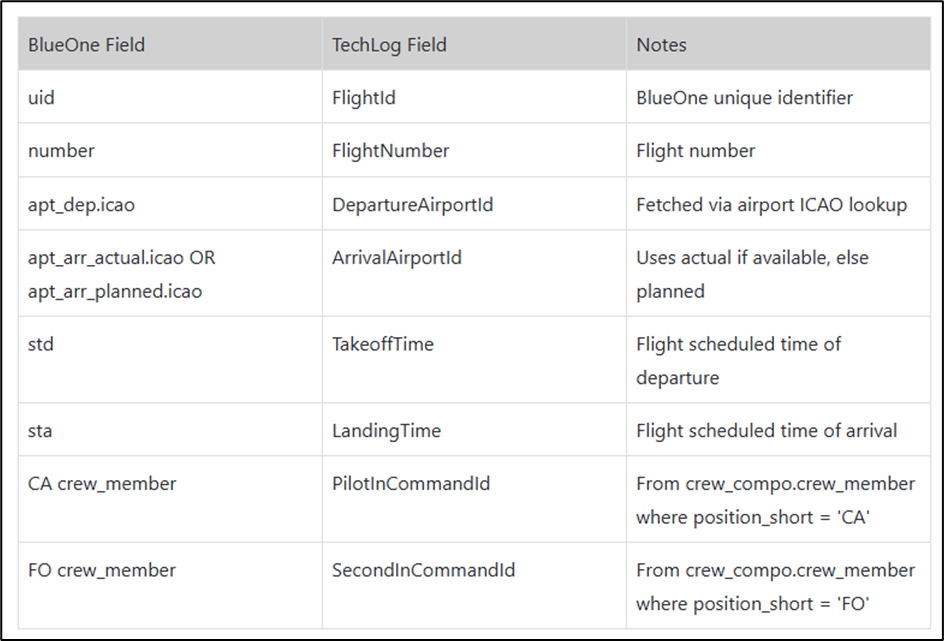Image resolution: width=944 pixels, height=641 pixels.
Task: Click the CA crew_member cell
Action: [x=170, y=500]
